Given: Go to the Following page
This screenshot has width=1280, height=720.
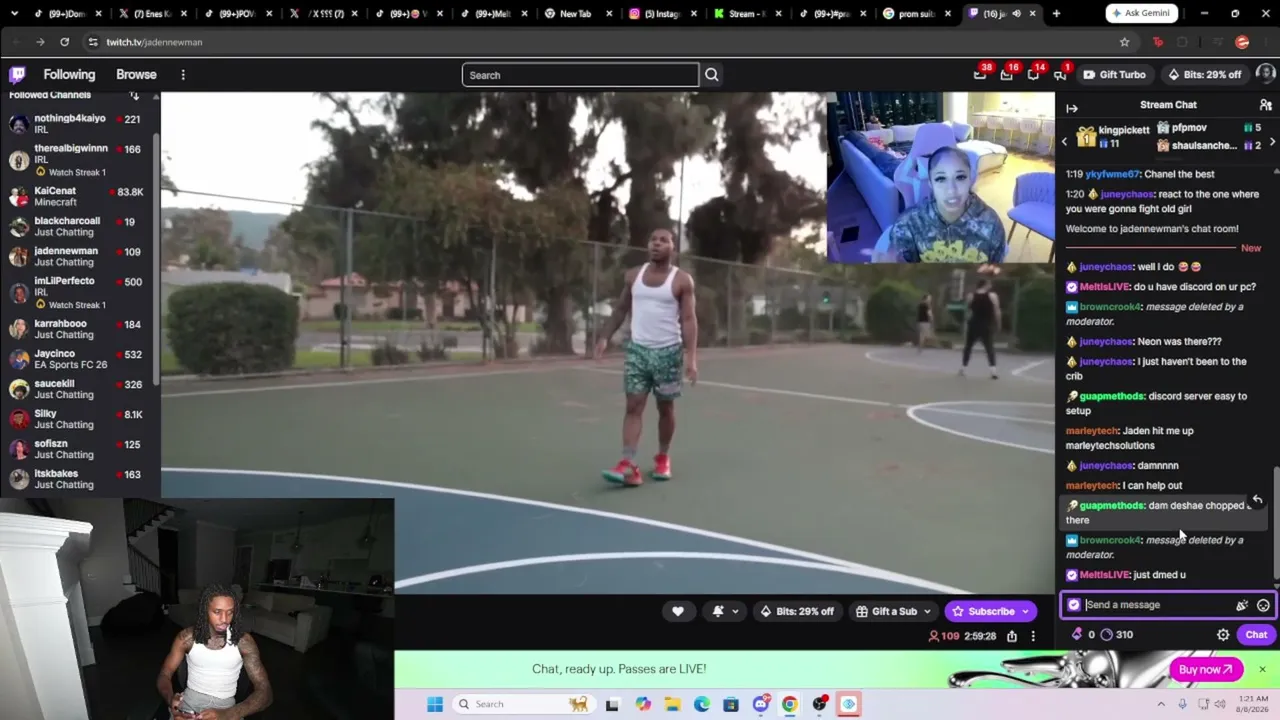Looking at the screenshot, I should [x=69, y=75].
